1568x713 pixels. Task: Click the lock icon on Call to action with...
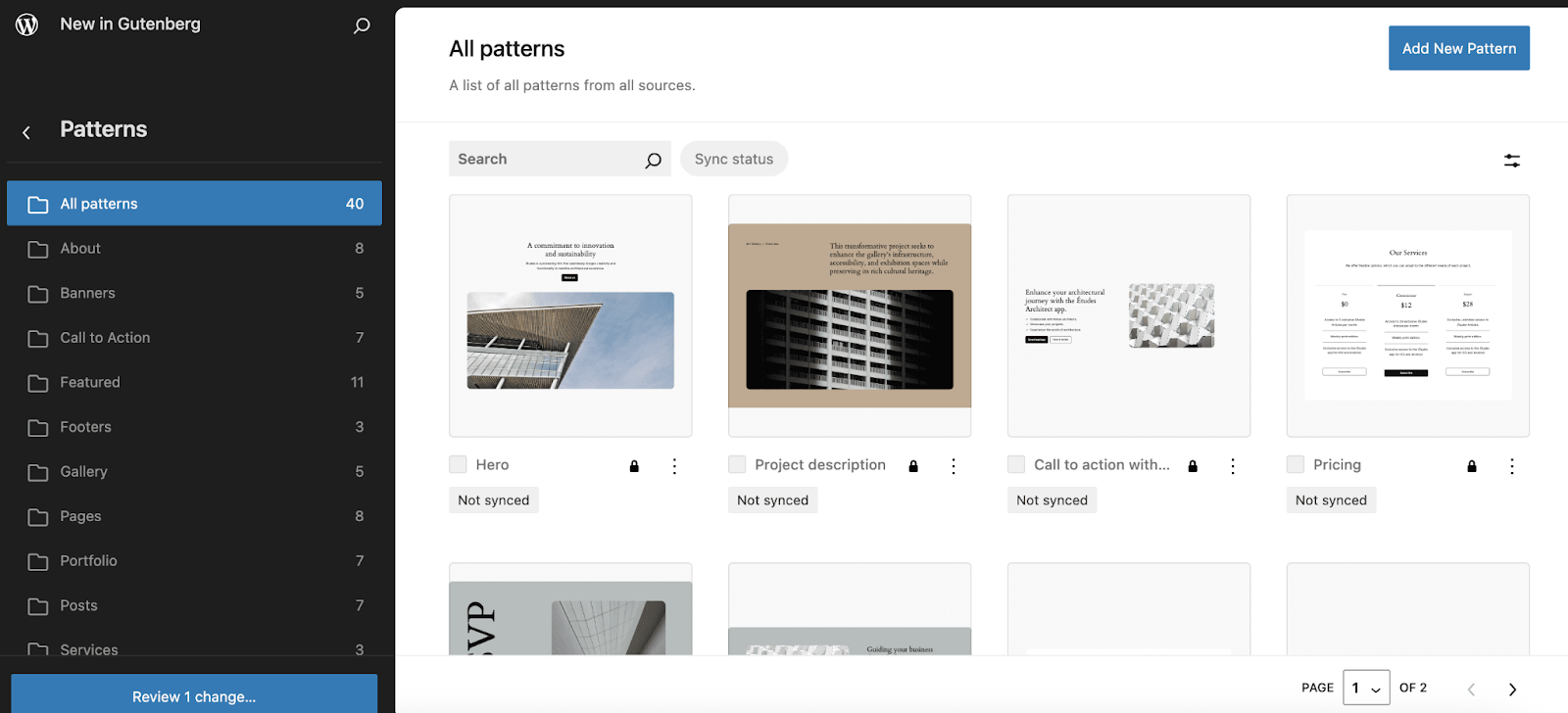(x=1193, y=466)
